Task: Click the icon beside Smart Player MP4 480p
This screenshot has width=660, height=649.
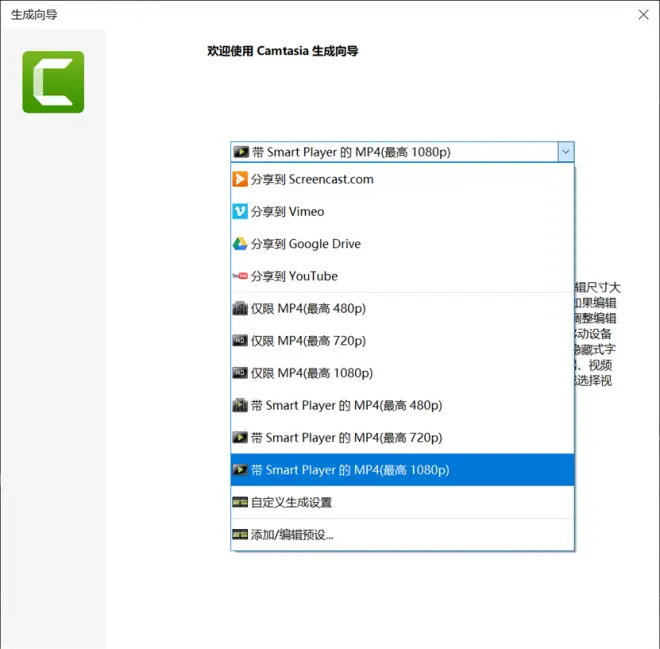Action: coord(240,405)
